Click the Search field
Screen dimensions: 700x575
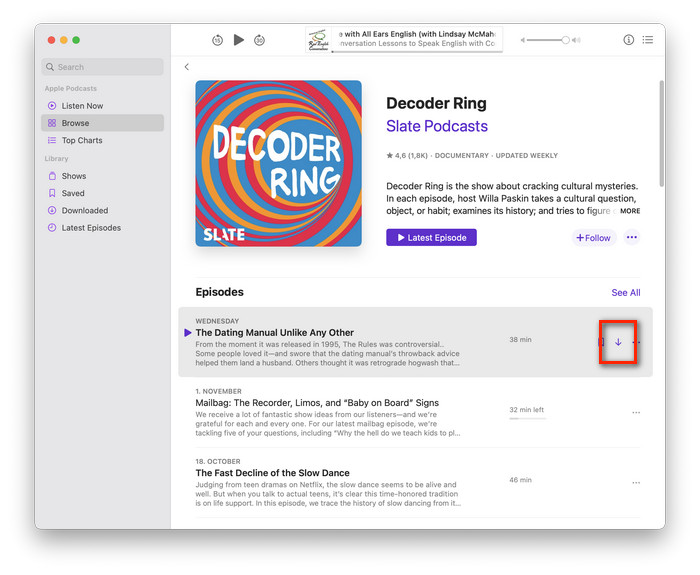[103, 67]
